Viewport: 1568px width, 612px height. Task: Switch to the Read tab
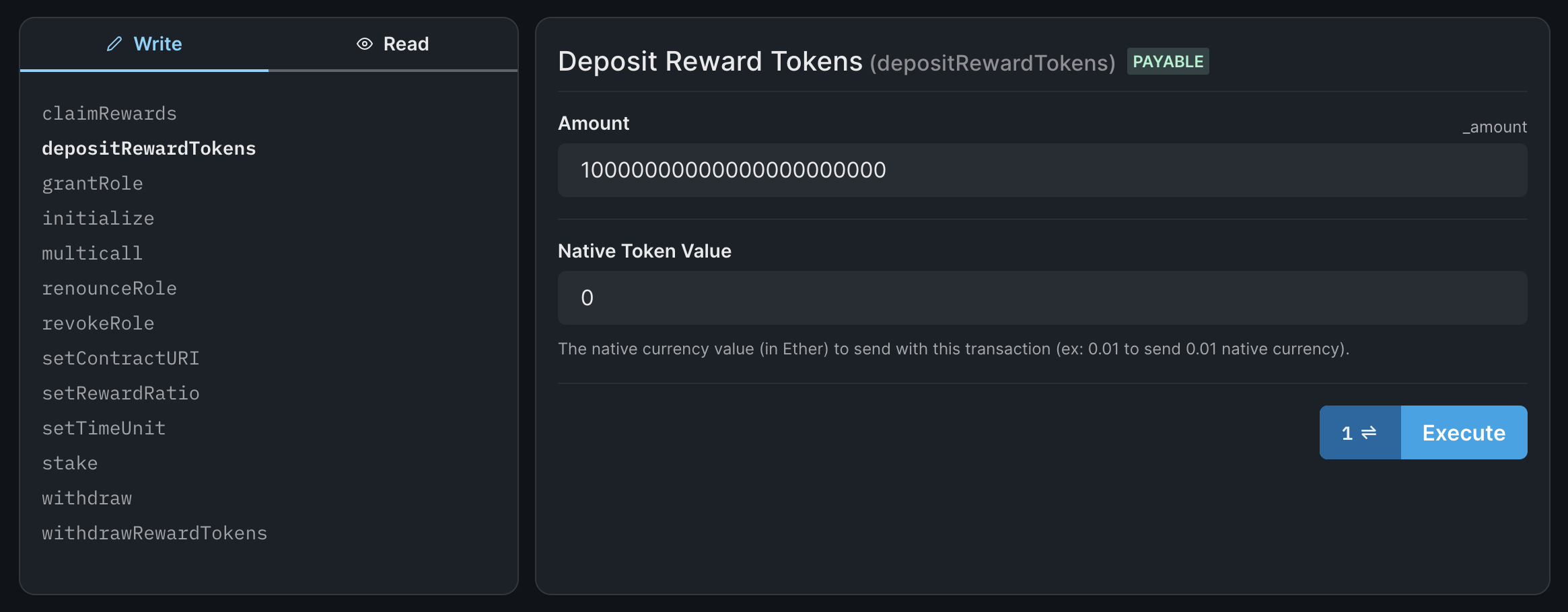(405, 44)
